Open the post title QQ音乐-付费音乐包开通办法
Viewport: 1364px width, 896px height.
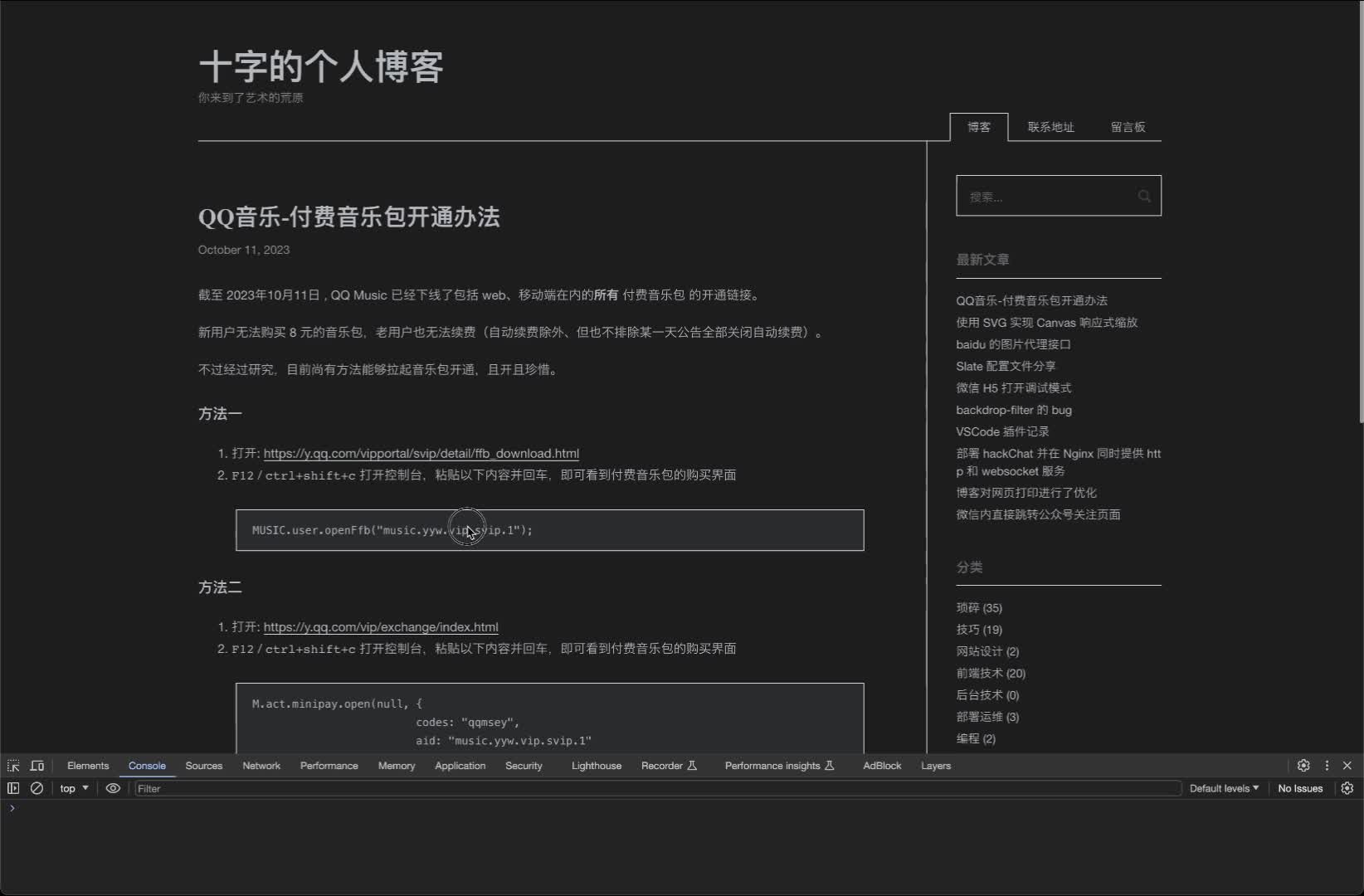pos(348,217)
